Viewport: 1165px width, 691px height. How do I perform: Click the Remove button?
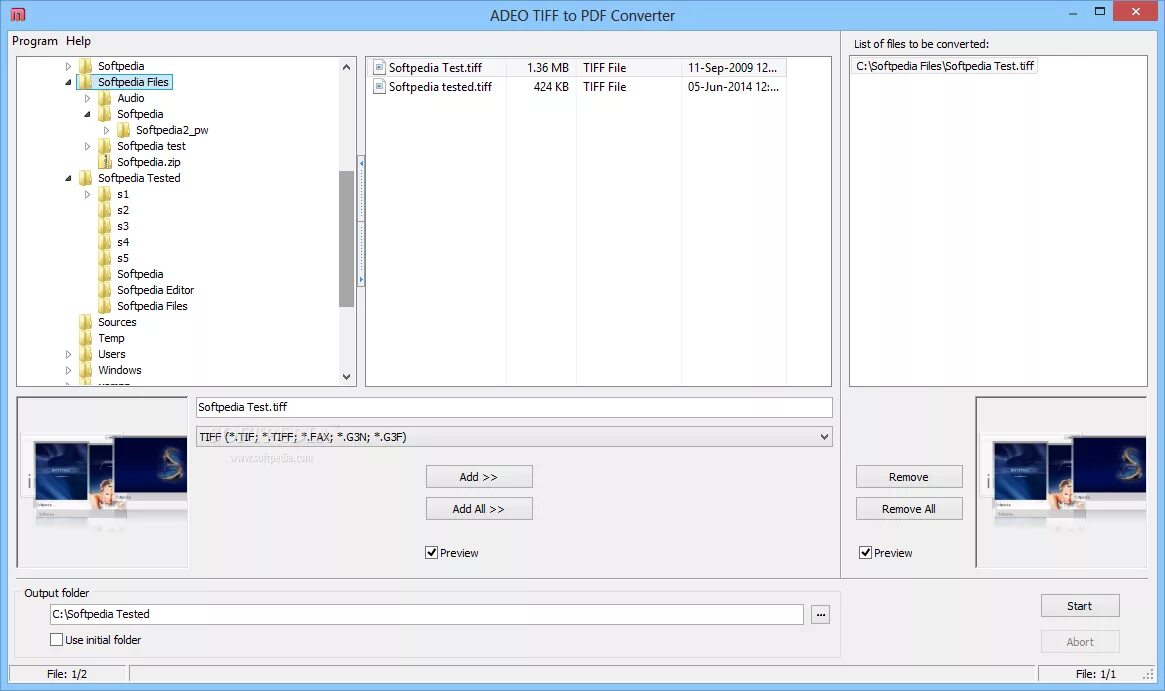909,477
